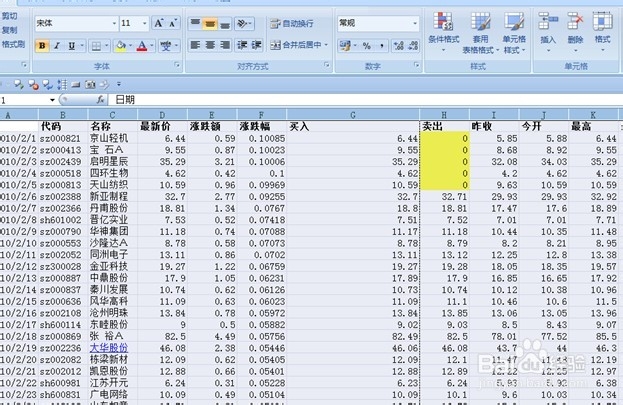Toggle Italic formatting (I)
This screenshot has height=405, width=623.
tap(57, 46)
